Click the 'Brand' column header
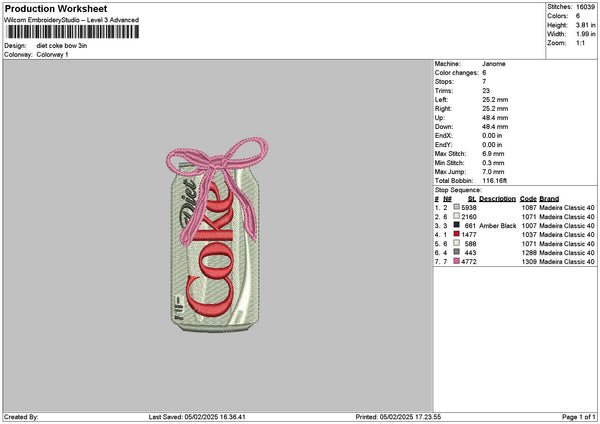 tap(549, 199)
